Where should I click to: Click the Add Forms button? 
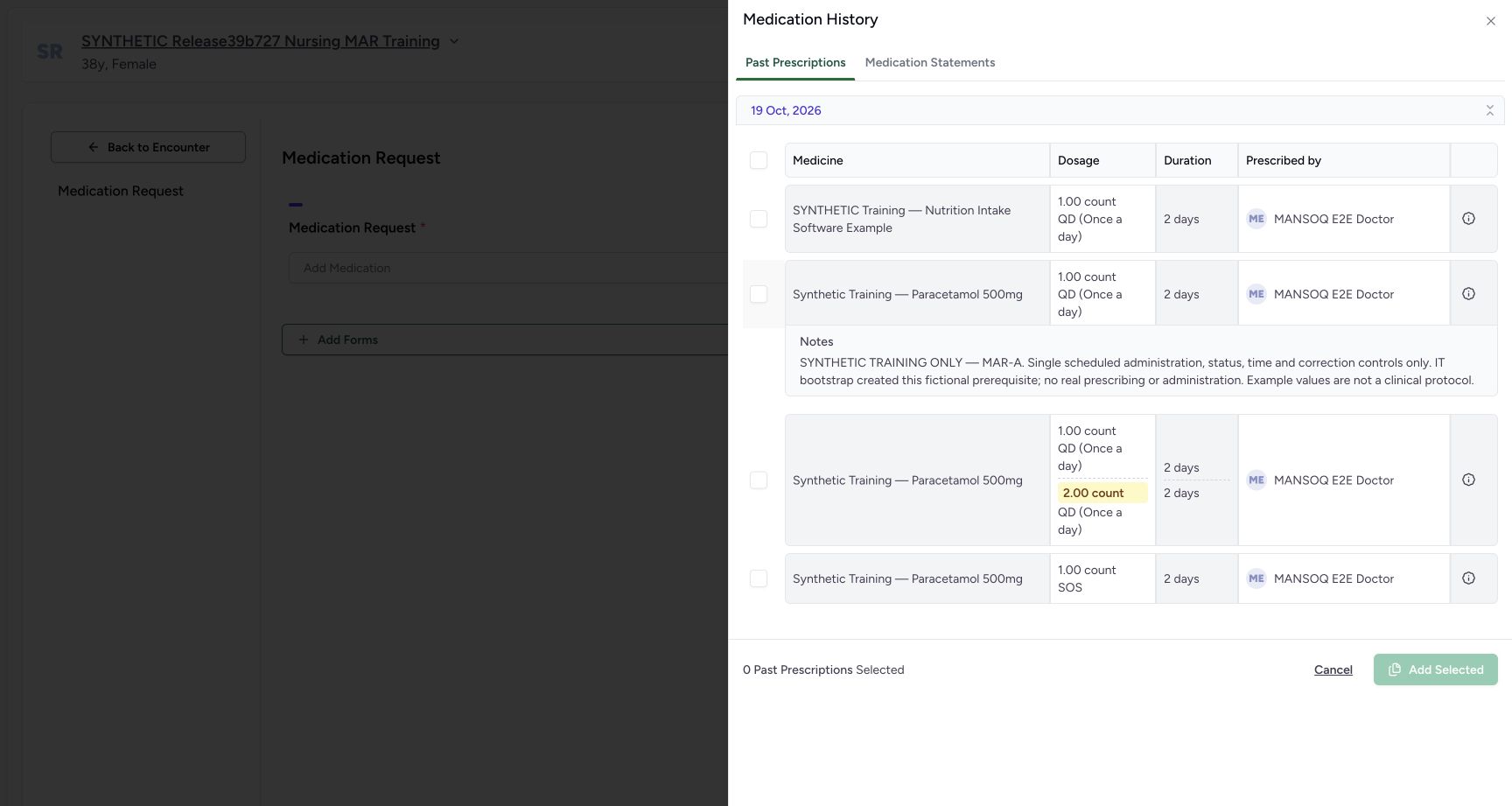(505, 340)
